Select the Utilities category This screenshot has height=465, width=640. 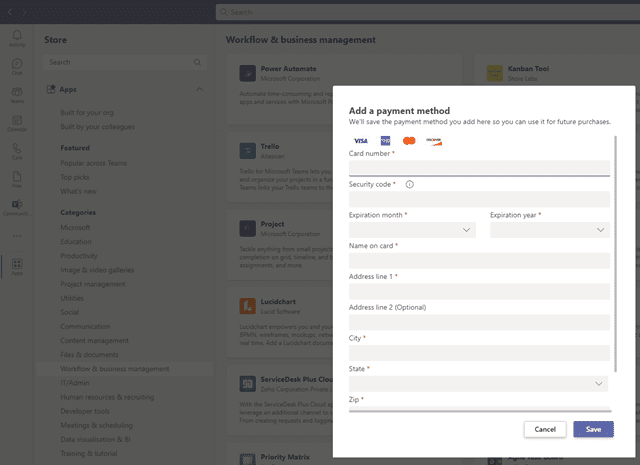coord(72,298)
